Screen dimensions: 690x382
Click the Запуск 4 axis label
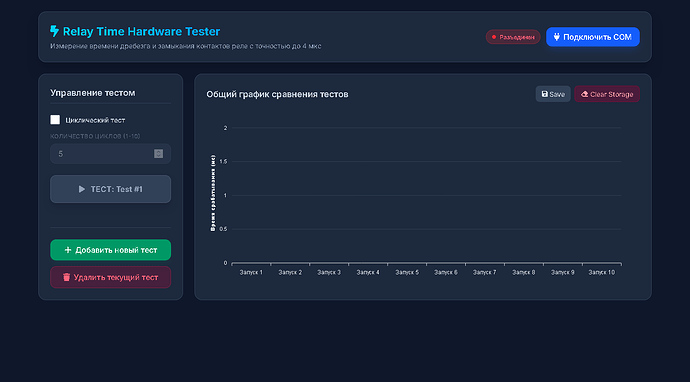(368, 272)
